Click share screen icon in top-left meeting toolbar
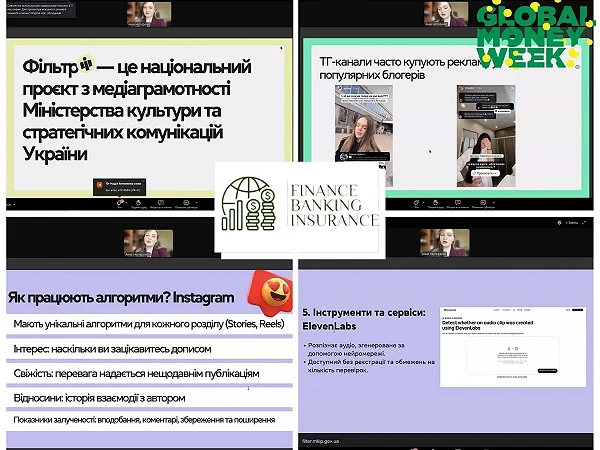600x450 pixels. [186, 203]
